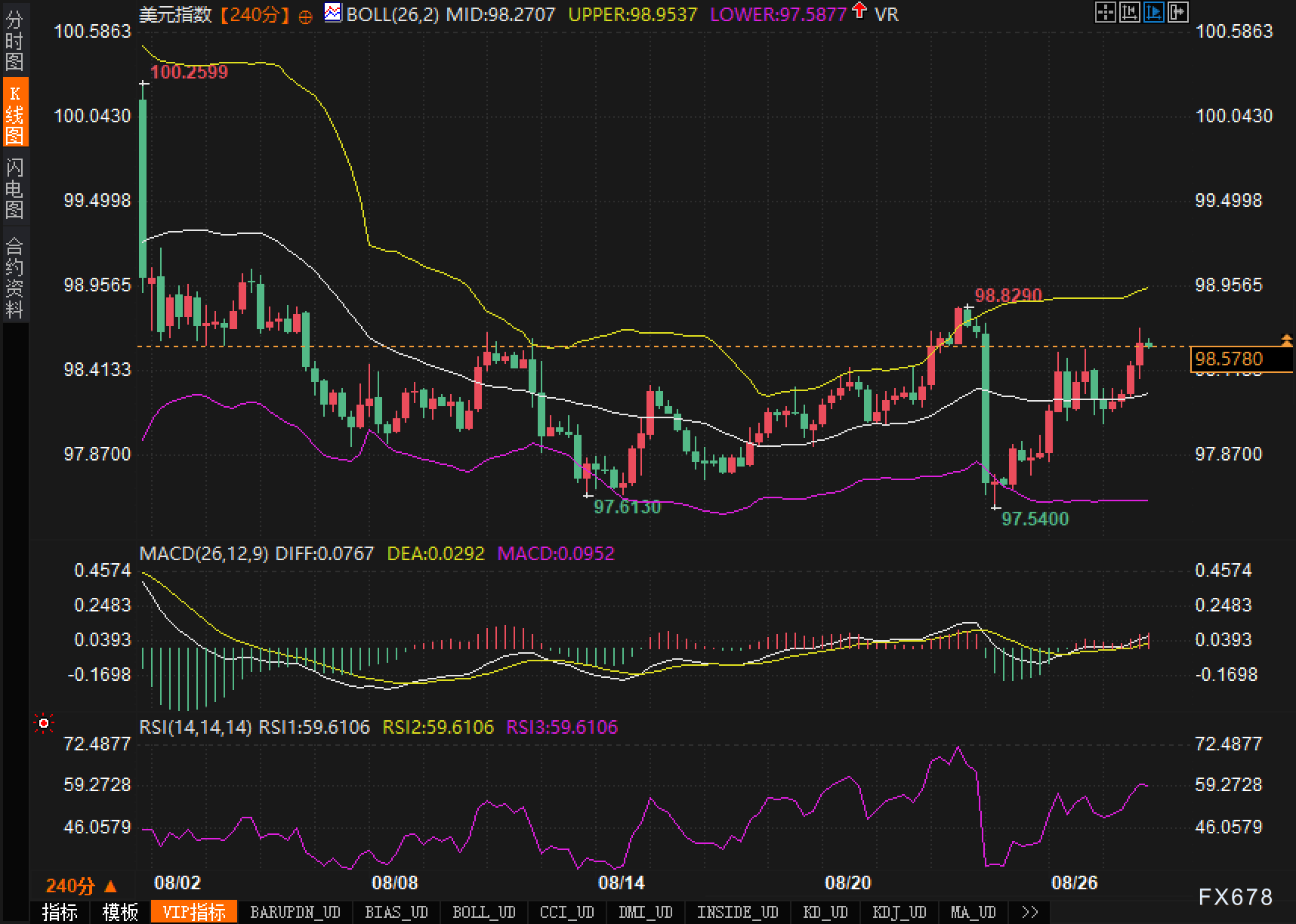Choose the BOLL_UD indicator button
The width and height of the screenshot is (1296, 924).
pyautogui.click(x=483, y=912)
